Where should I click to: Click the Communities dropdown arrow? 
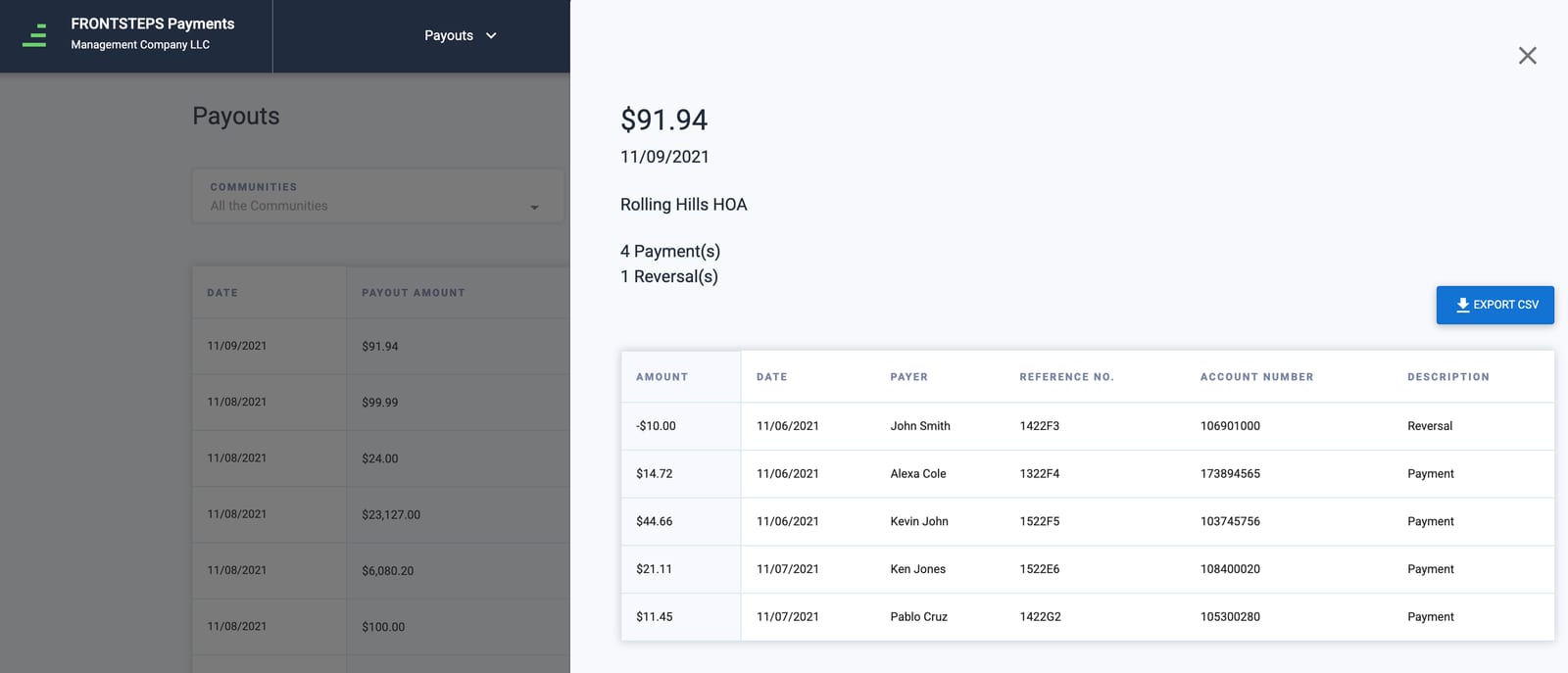pyautogui.click(x=534, y=208)
